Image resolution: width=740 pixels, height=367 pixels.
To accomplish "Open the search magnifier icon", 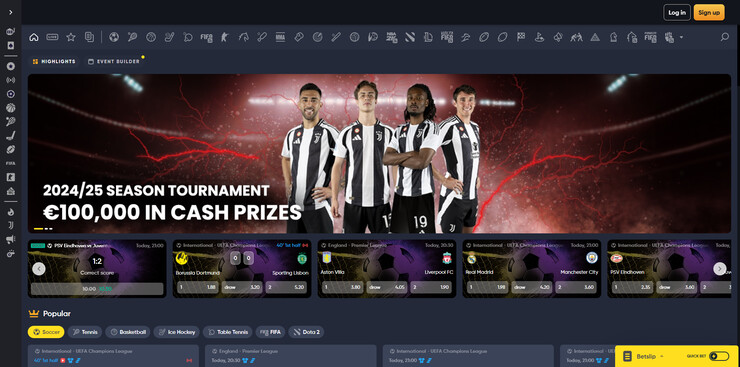I will click(x=724, y=37).
